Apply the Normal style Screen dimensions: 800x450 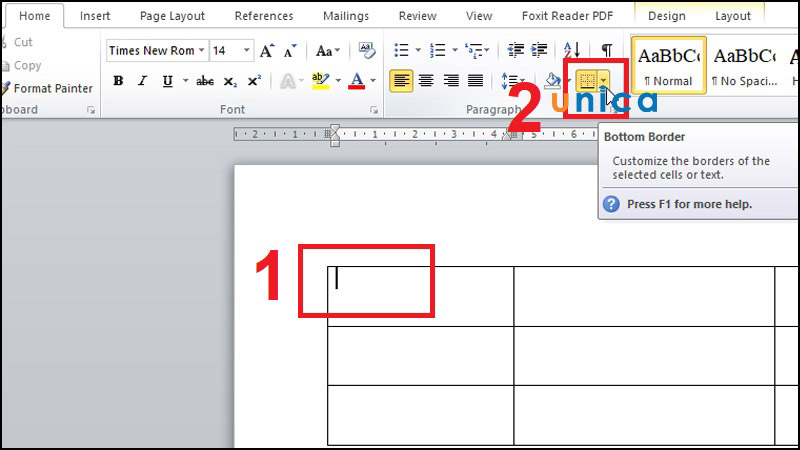tap(668, 65)
